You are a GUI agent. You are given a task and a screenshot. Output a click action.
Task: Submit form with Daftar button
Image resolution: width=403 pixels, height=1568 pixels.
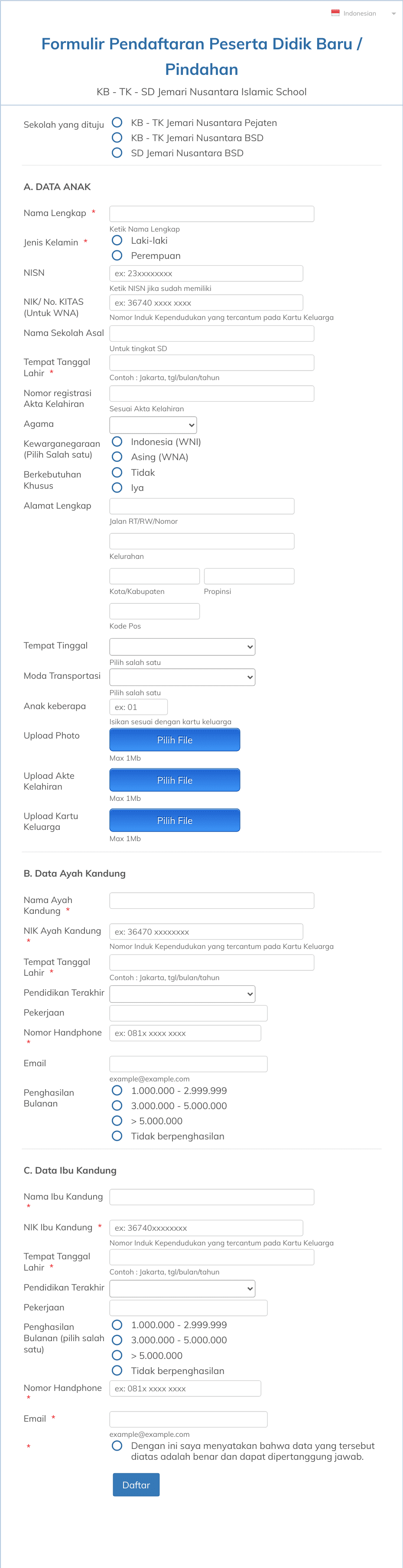136,1484
